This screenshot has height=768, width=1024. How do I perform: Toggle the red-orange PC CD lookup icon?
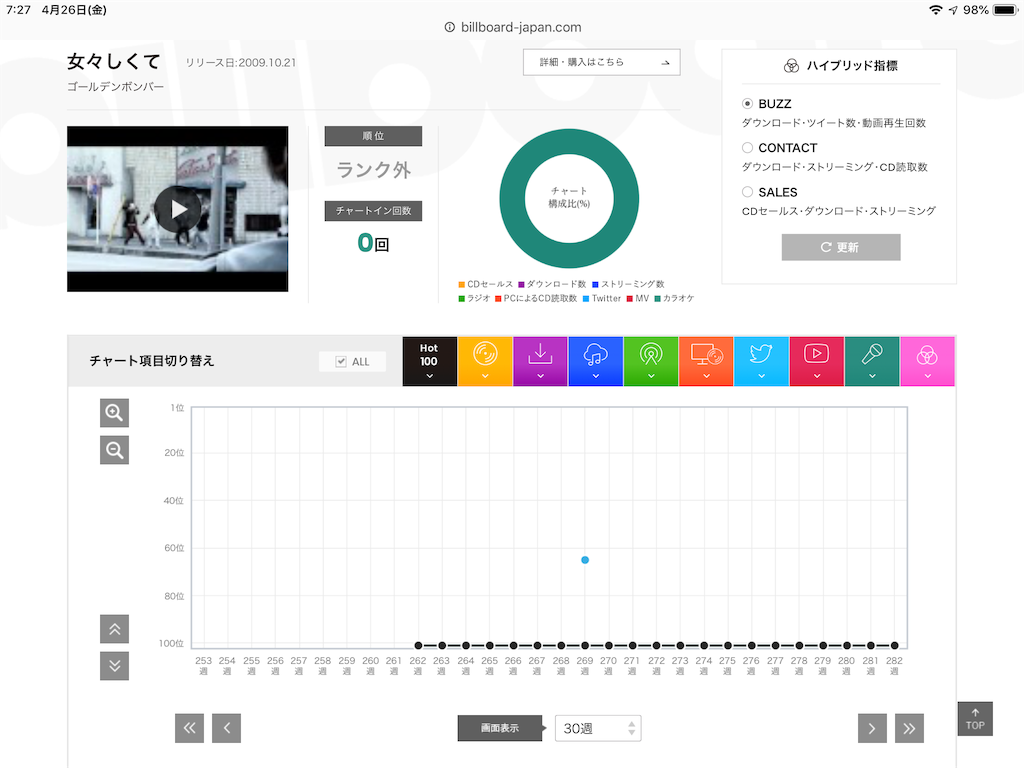[706, 361]
